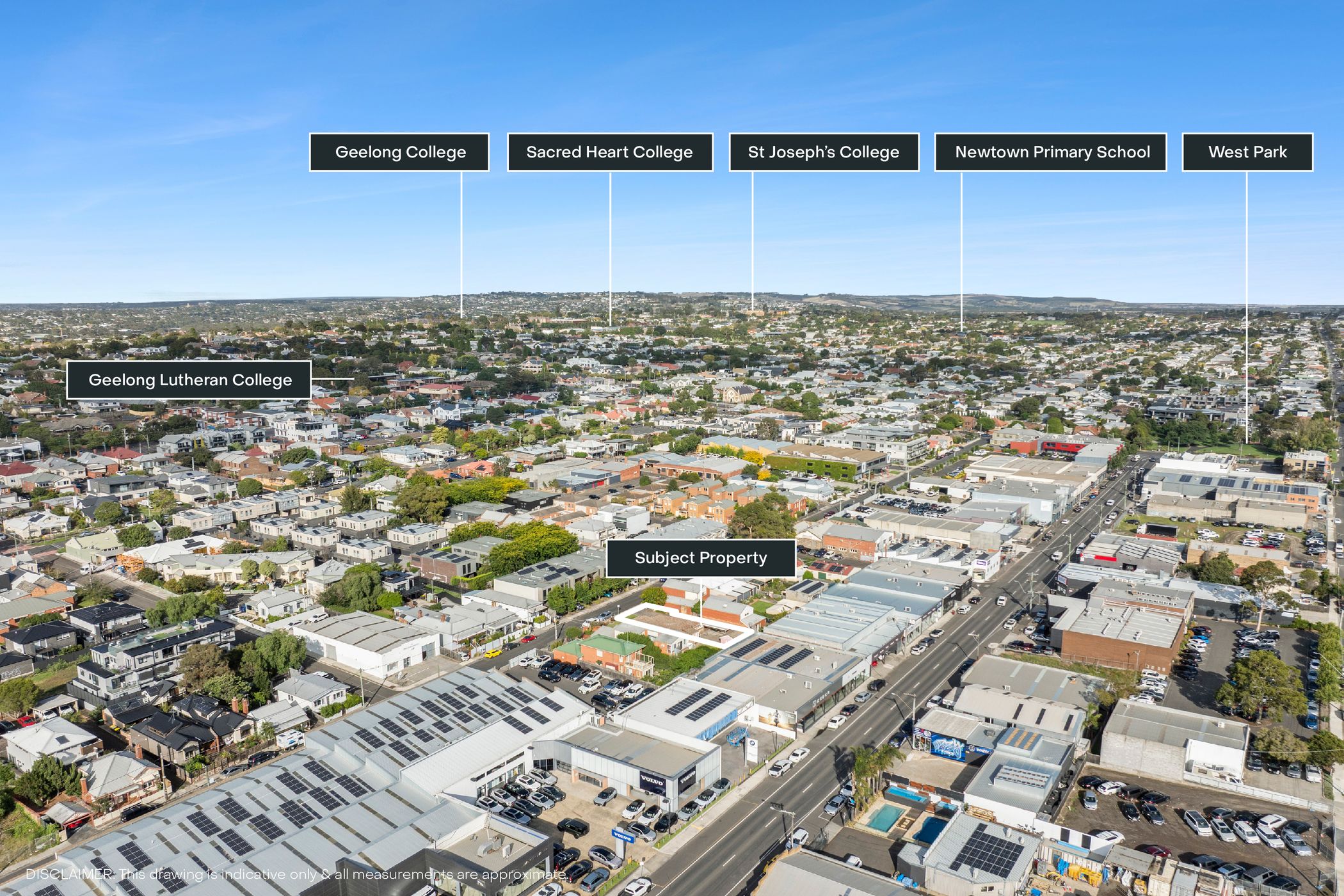Image resolution: width=1344 pixels, height=896 pixels.
Task: Click the vertical pointer line under West Park
Action: click(x=1246, y=307)
